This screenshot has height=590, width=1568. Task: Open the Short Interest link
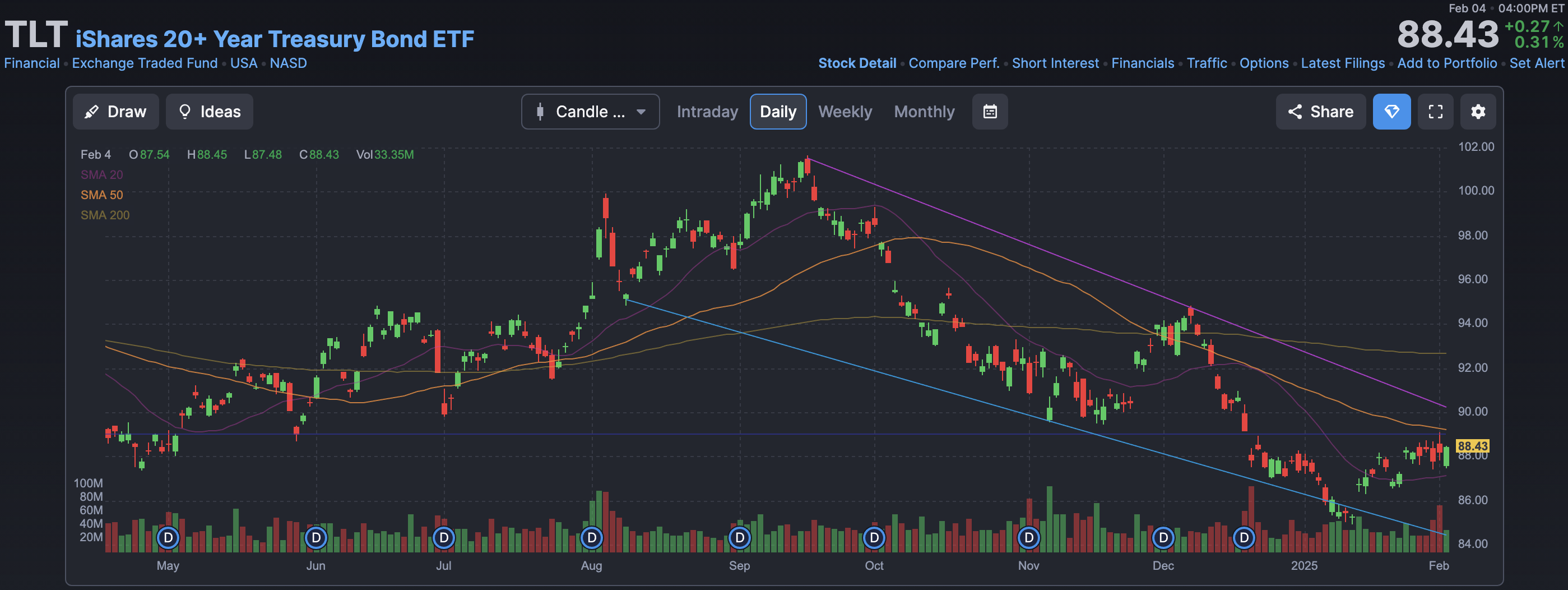1055,63
